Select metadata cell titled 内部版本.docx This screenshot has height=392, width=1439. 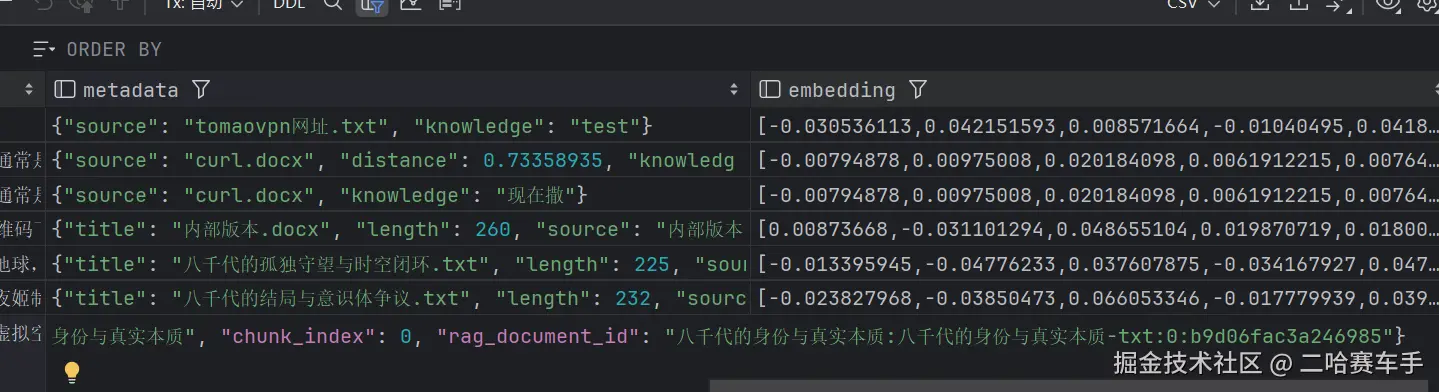point(398,229)
